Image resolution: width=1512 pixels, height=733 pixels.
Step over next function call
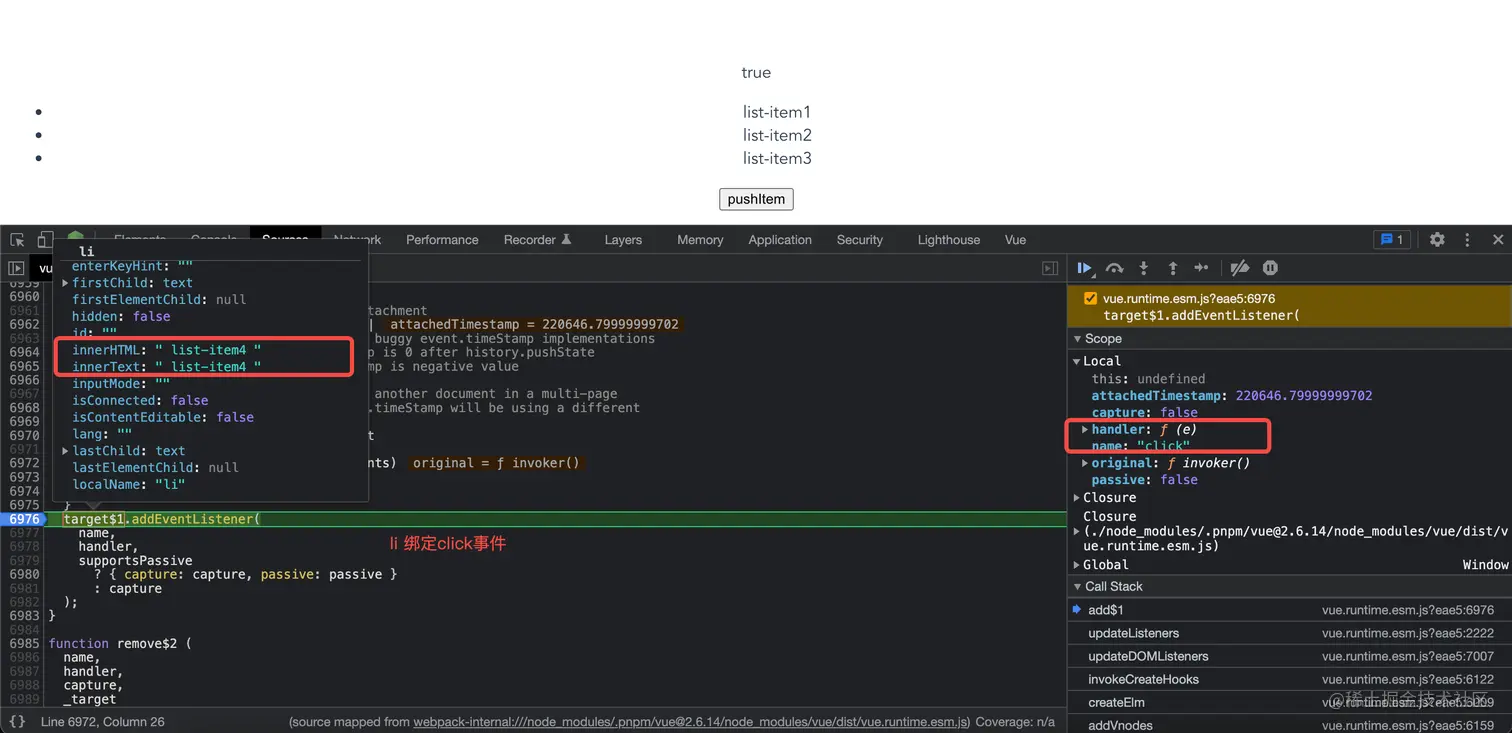1114,268
